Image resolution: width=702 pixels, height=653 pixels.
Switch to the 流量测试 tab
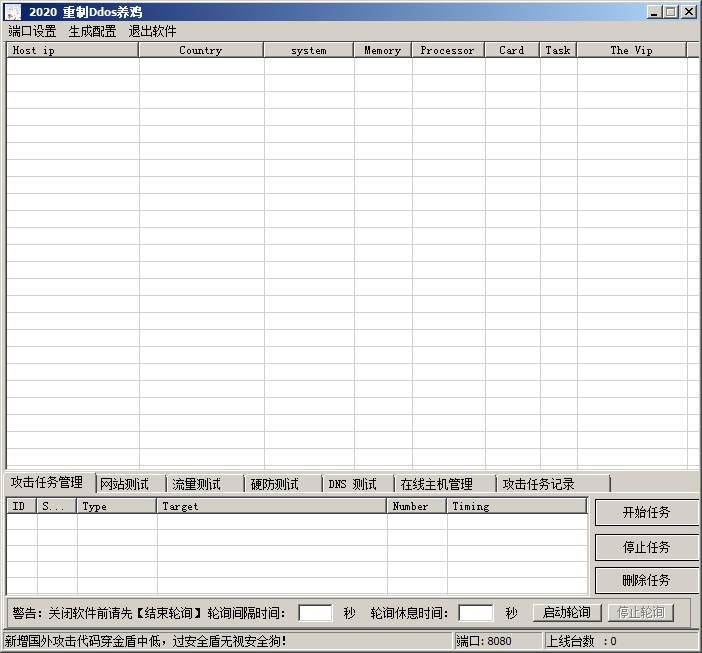coord(196,484)
